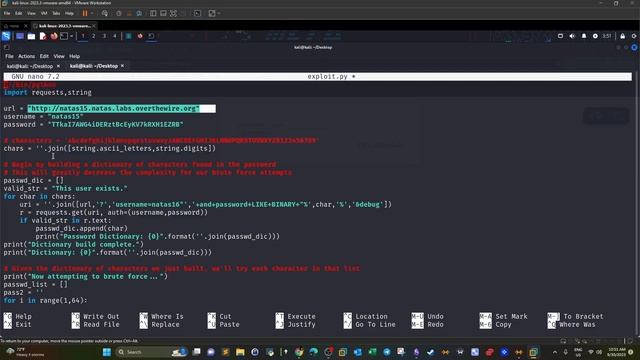640x360 pixels.
Task: Launch the text editor icon in Kali panel
Action: tap(43, 36)
